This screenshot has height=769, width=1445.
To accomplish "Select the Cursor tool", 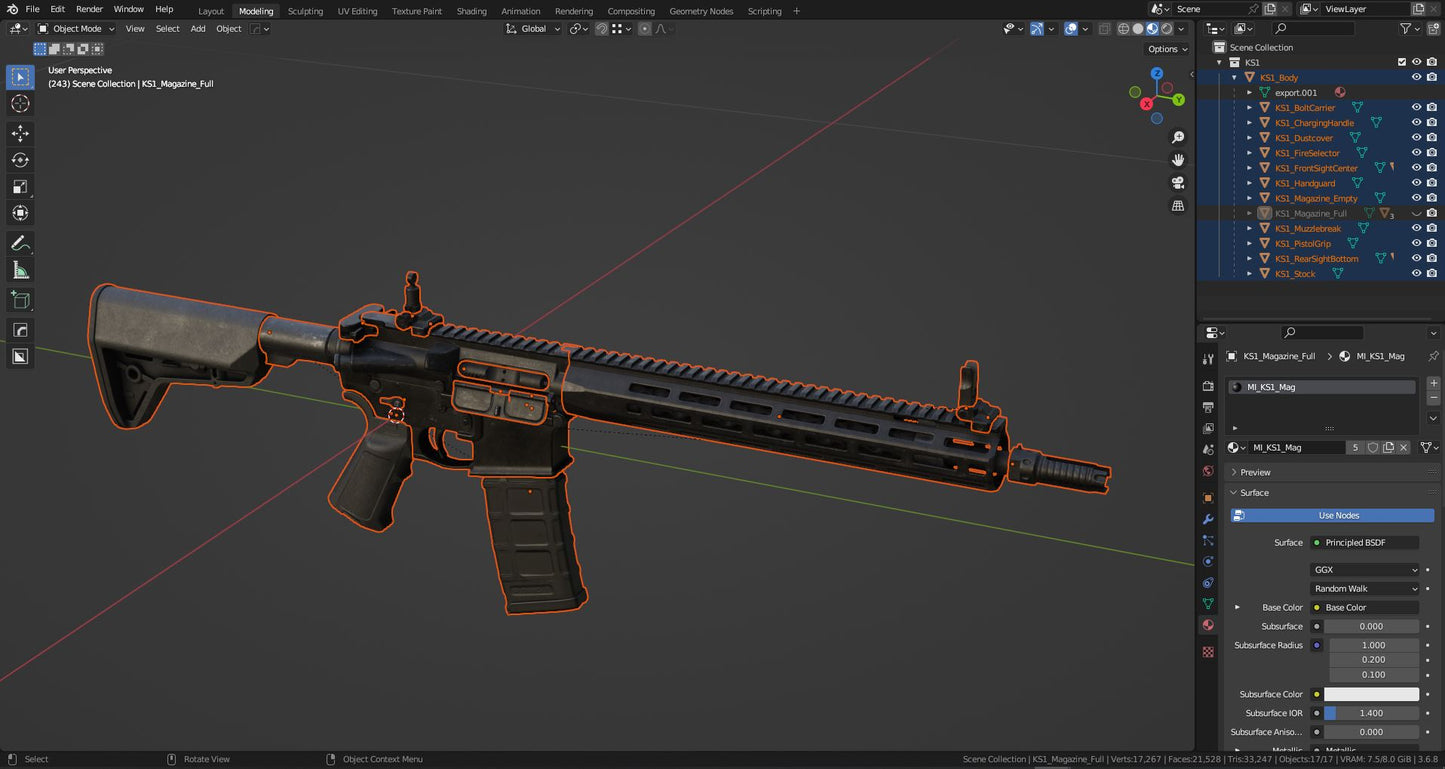I will pyautogui.click(x=20, y=104).
